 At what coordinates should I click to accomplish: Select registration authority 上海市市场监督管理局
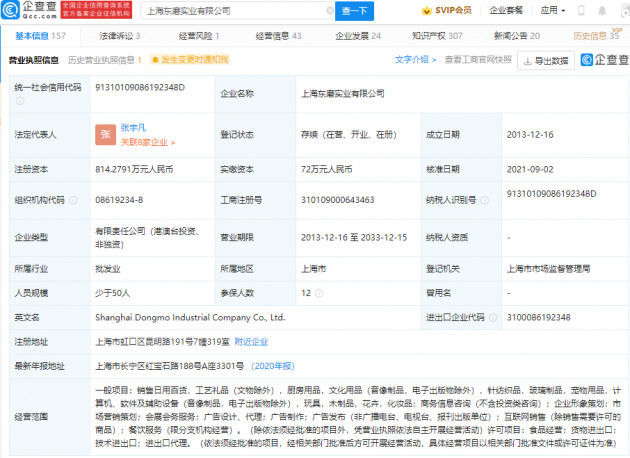(548, 269)
